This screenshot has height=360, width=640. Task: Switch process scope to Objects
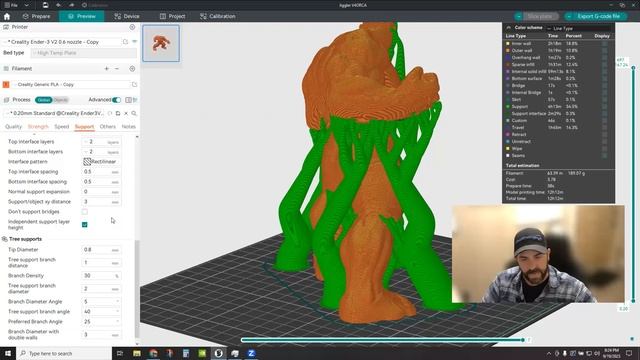point(61,100)
